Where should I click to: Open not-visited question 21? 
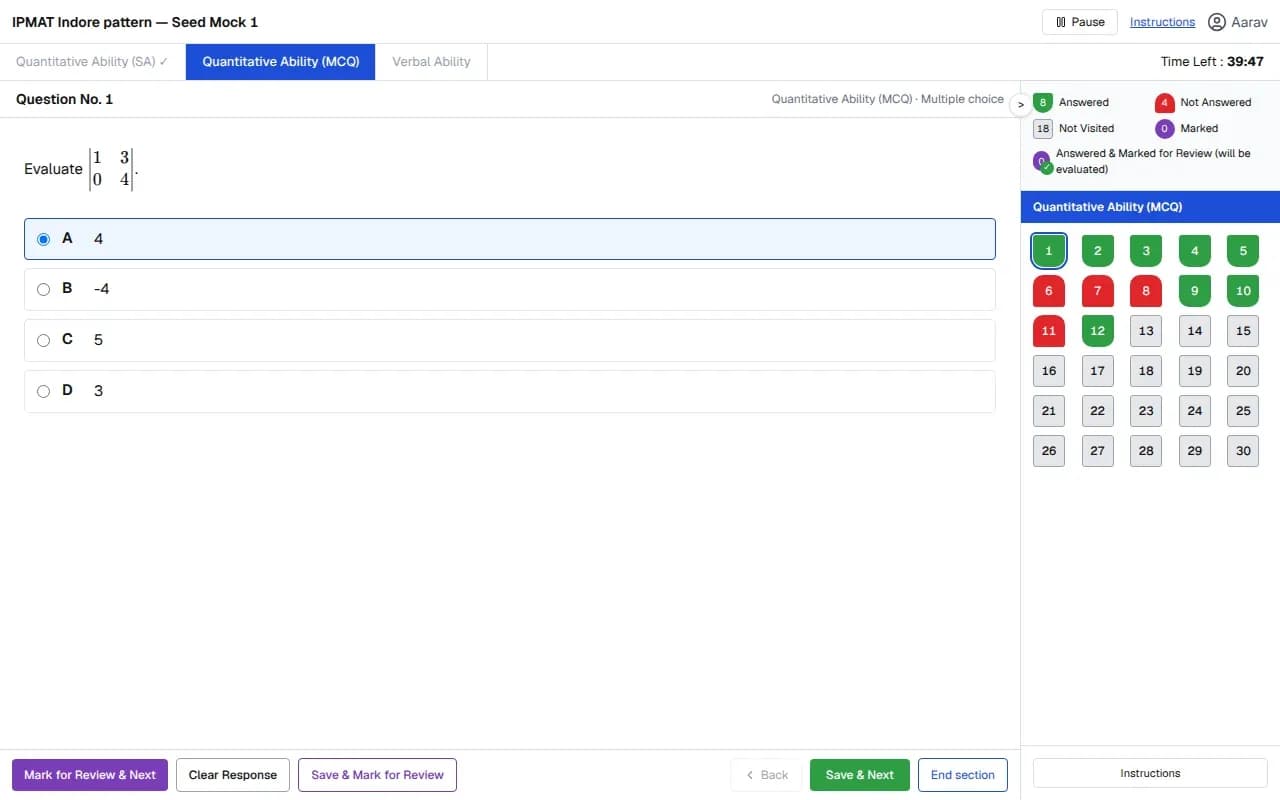[1048, 411]
